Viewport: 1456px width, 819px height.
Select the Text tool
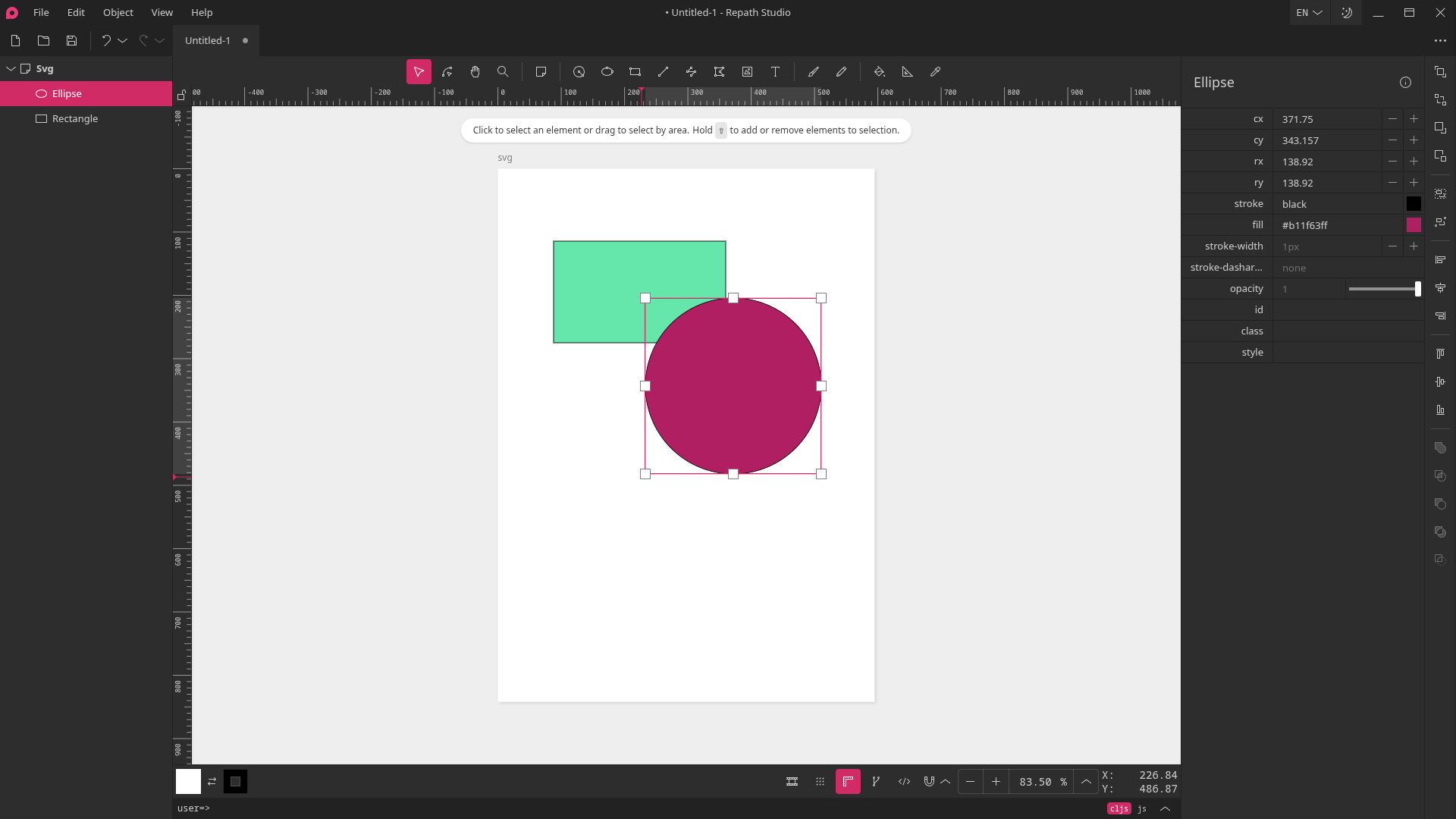point(775,72)
